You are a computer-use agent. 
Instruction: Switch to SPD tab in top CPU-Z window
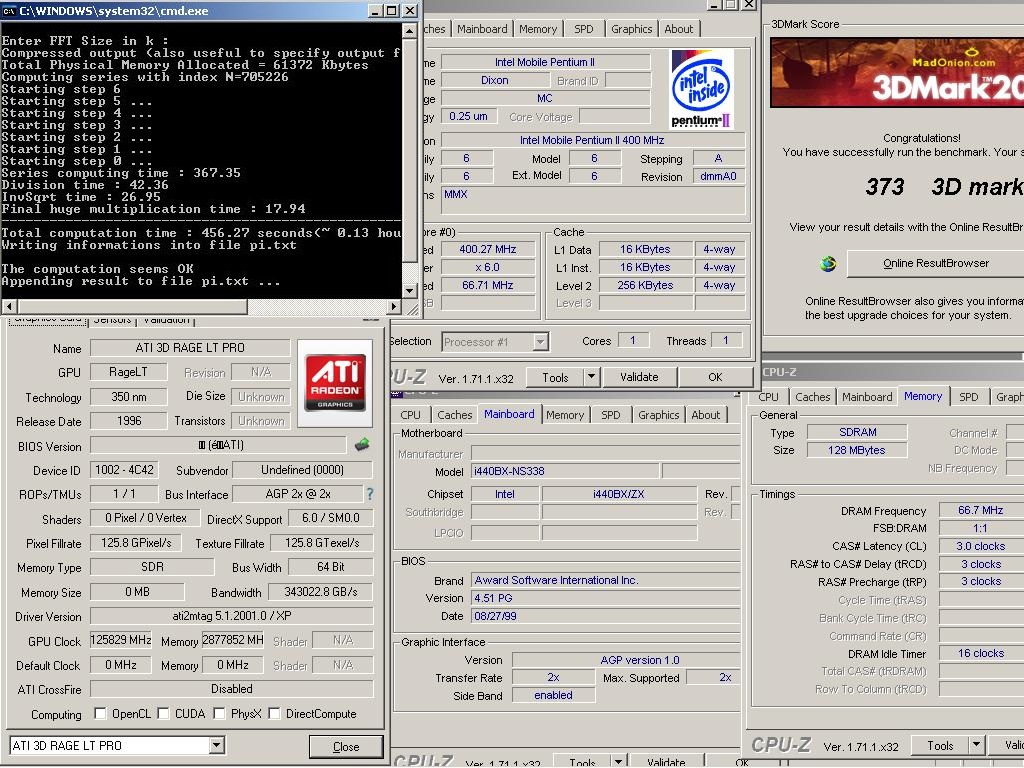(x=584, y=29)
